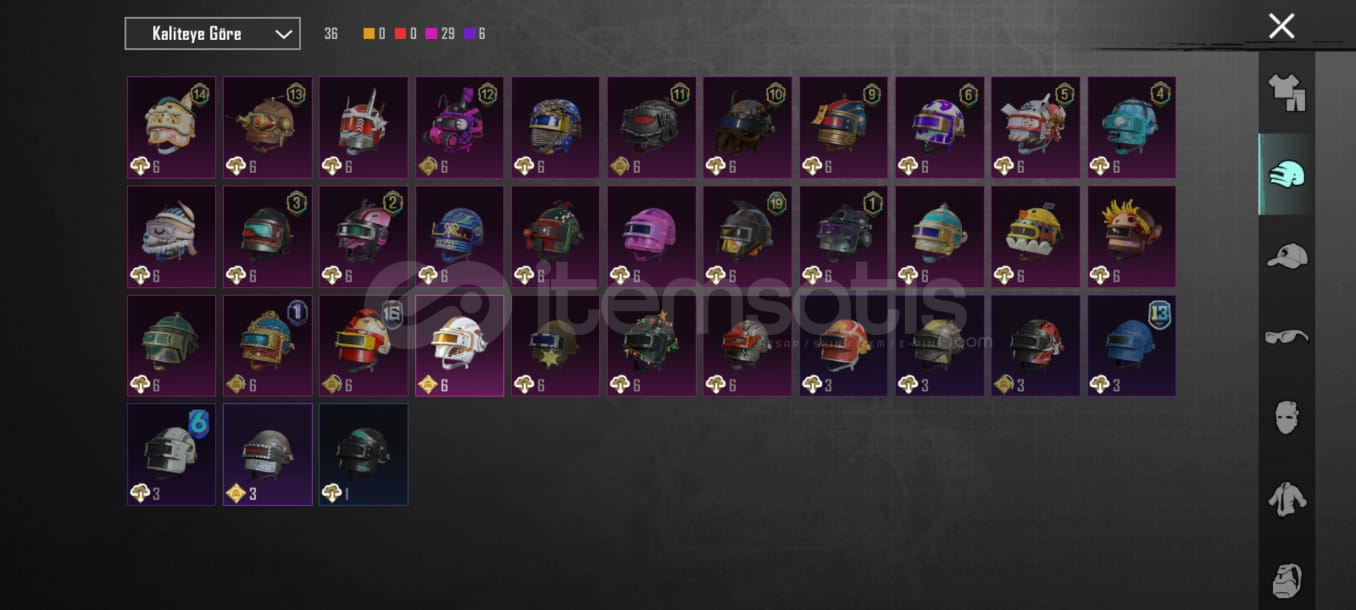This screenshot has height=610, width=1356.
Task: Select the dark green level 1 helmet
Action: click(x=363, y=454)
